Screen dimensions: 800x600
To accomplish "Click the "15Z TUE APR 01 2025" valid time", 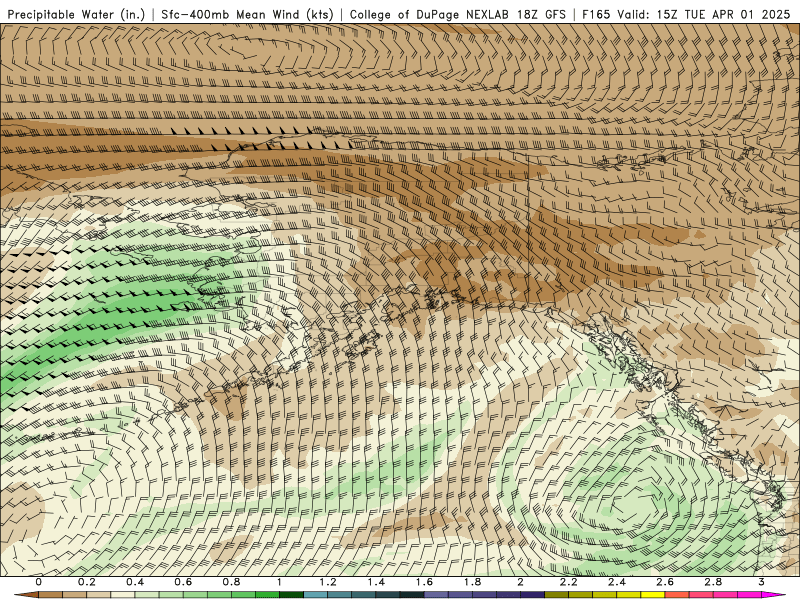I will pos(723,14).
